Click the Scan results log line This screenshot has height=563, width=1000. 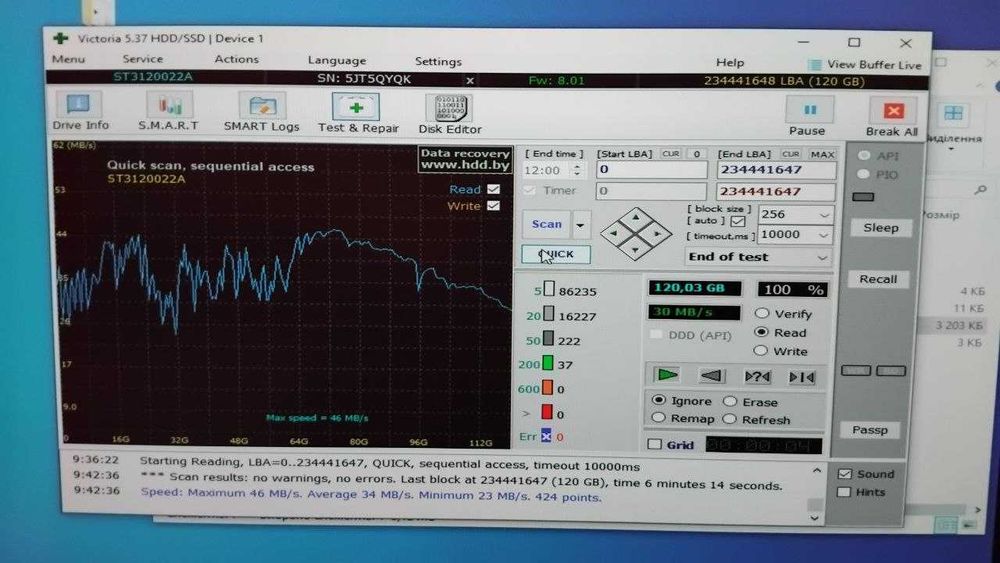(x=461, y=480)
